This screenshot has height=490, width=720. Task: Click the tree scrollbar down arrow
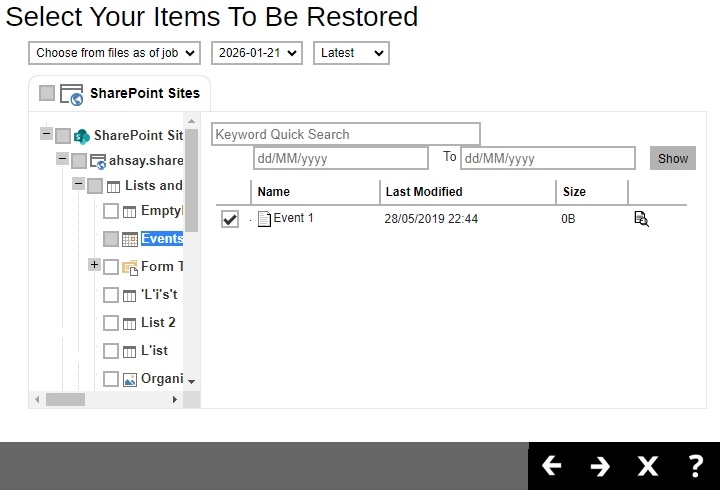[x=191, y=382]
